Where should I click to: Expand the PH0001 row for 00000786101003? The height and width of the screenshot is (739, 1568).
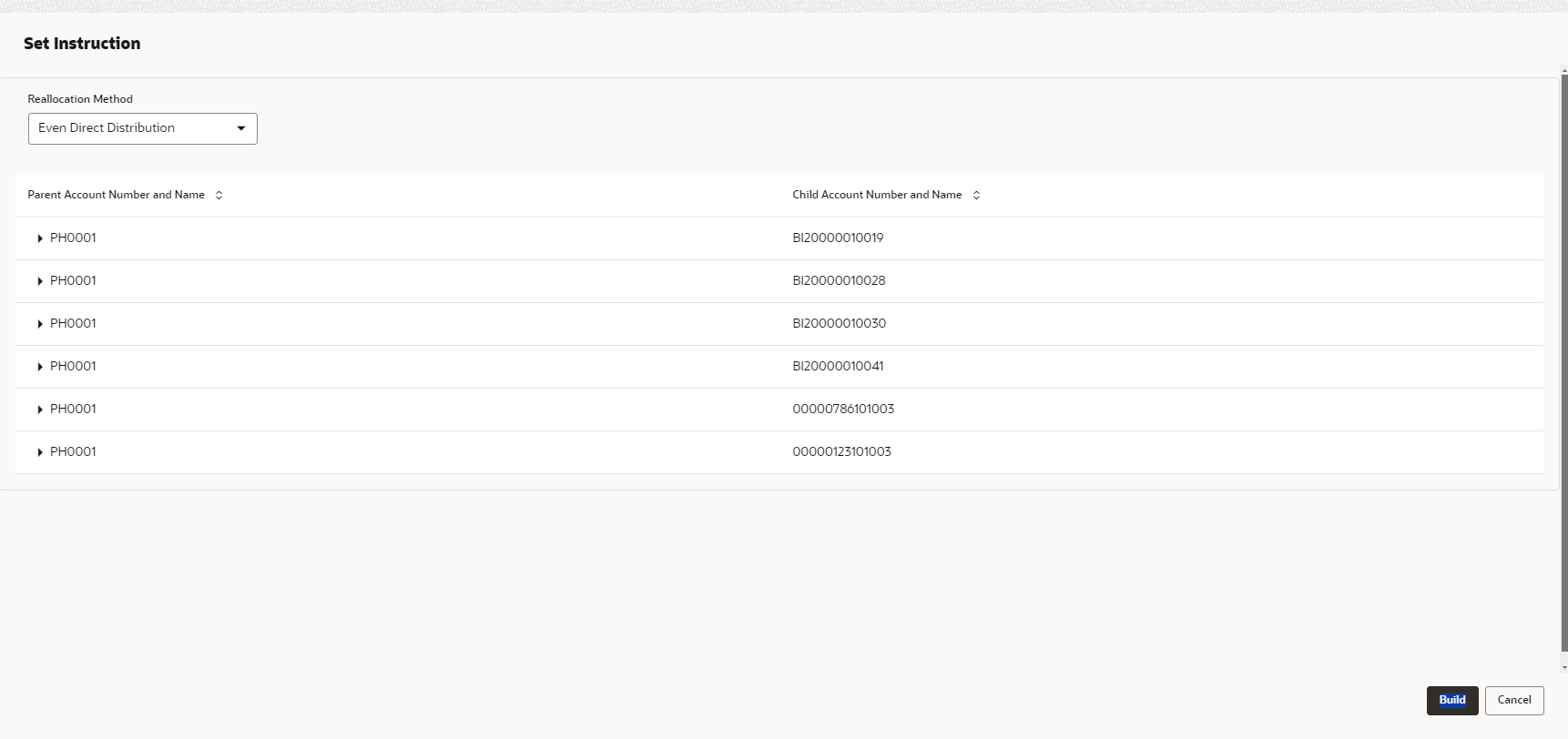pyautogui.click(x=40, y=410)
